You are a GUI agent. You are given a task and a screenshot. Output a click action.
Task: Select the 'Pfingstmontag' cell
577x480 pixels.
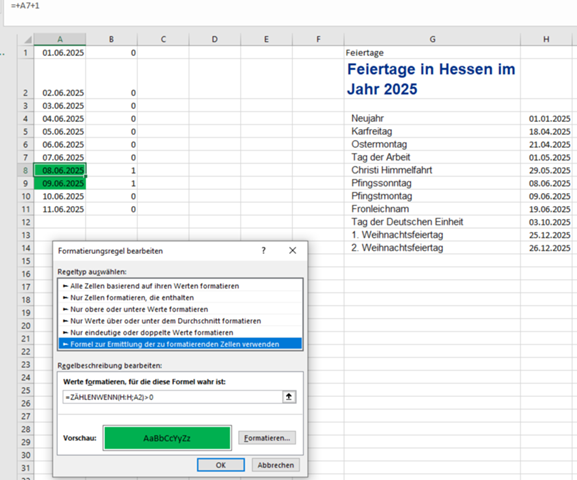[x=432, y=196]
